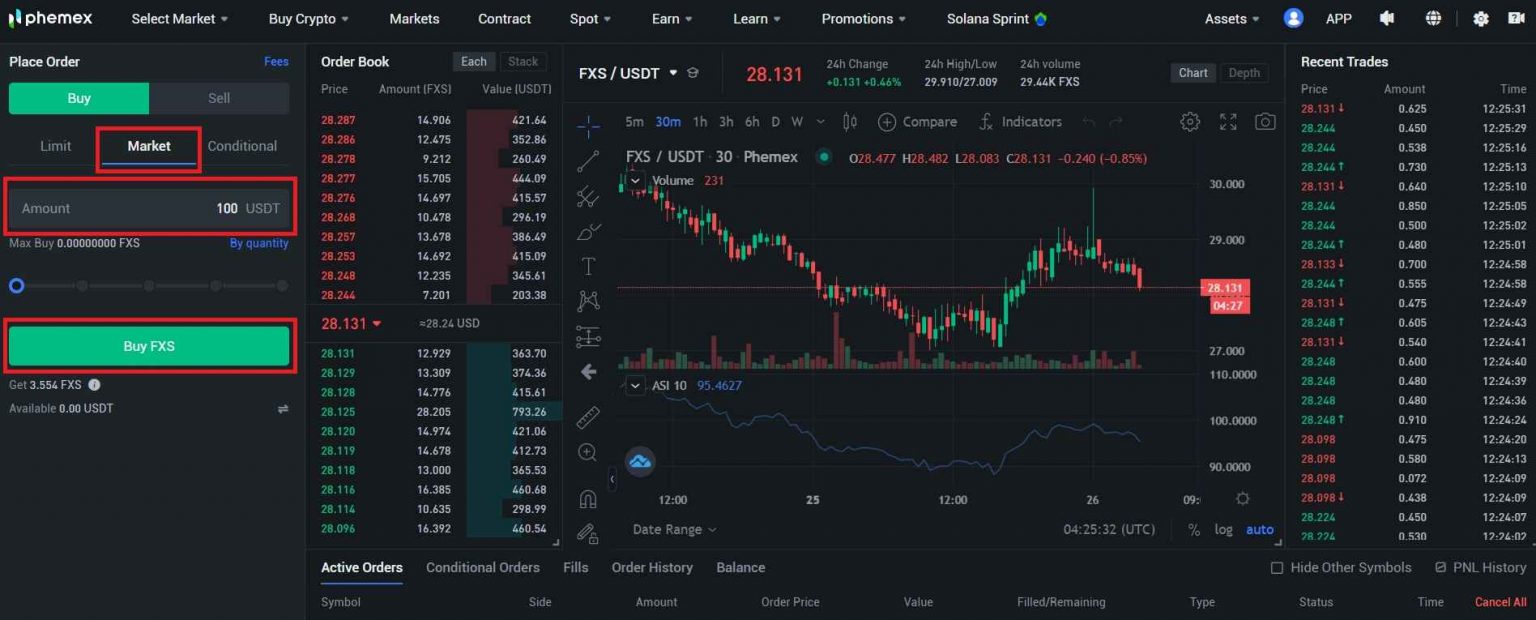Open the 30m timeframe dropdown chevron
This screenshot has width=1536, height=620.
(821, 121)
